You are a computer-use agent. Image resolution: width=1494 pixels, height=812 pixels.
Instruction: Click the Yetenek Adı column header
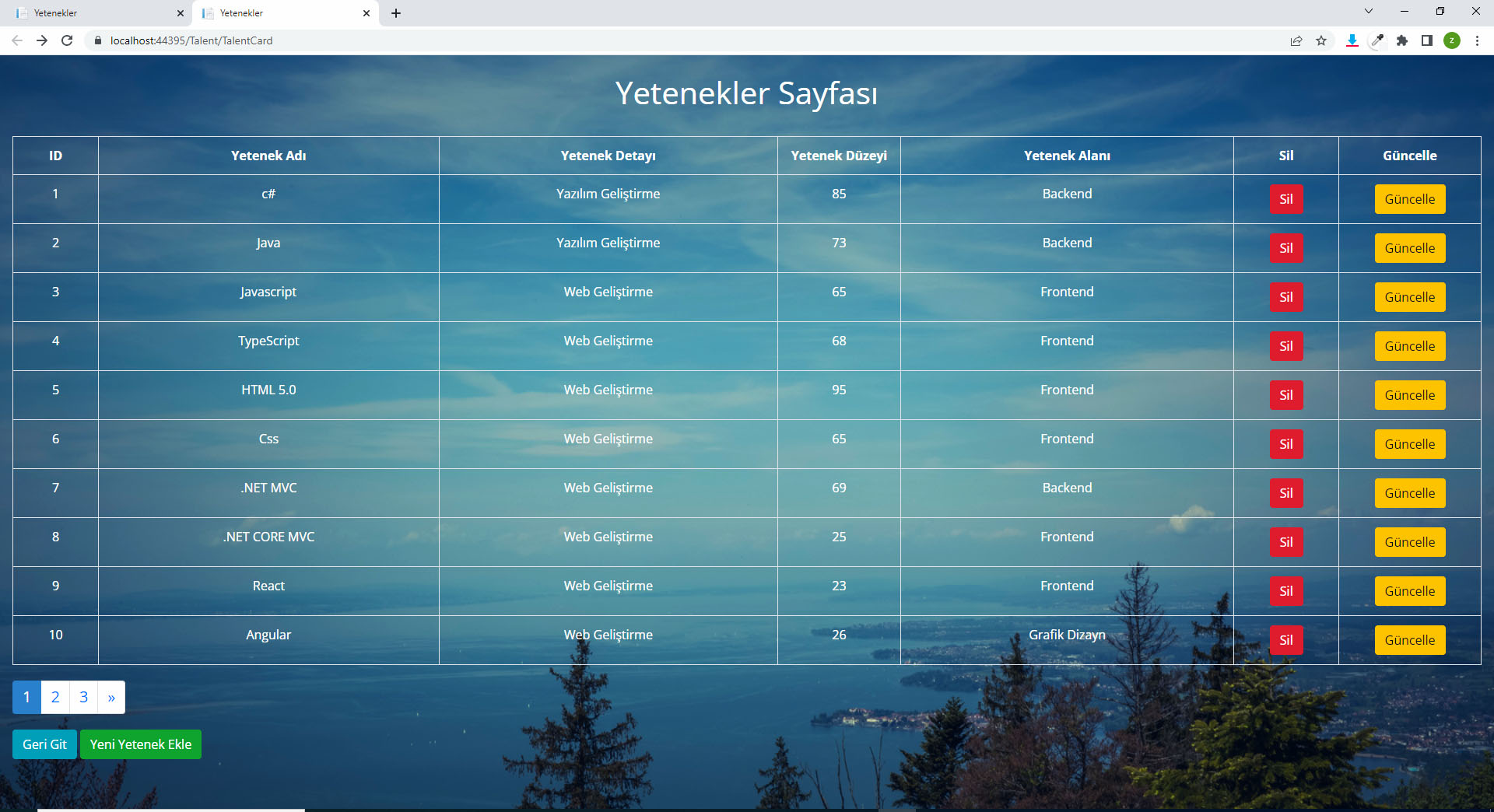point(268,156)
